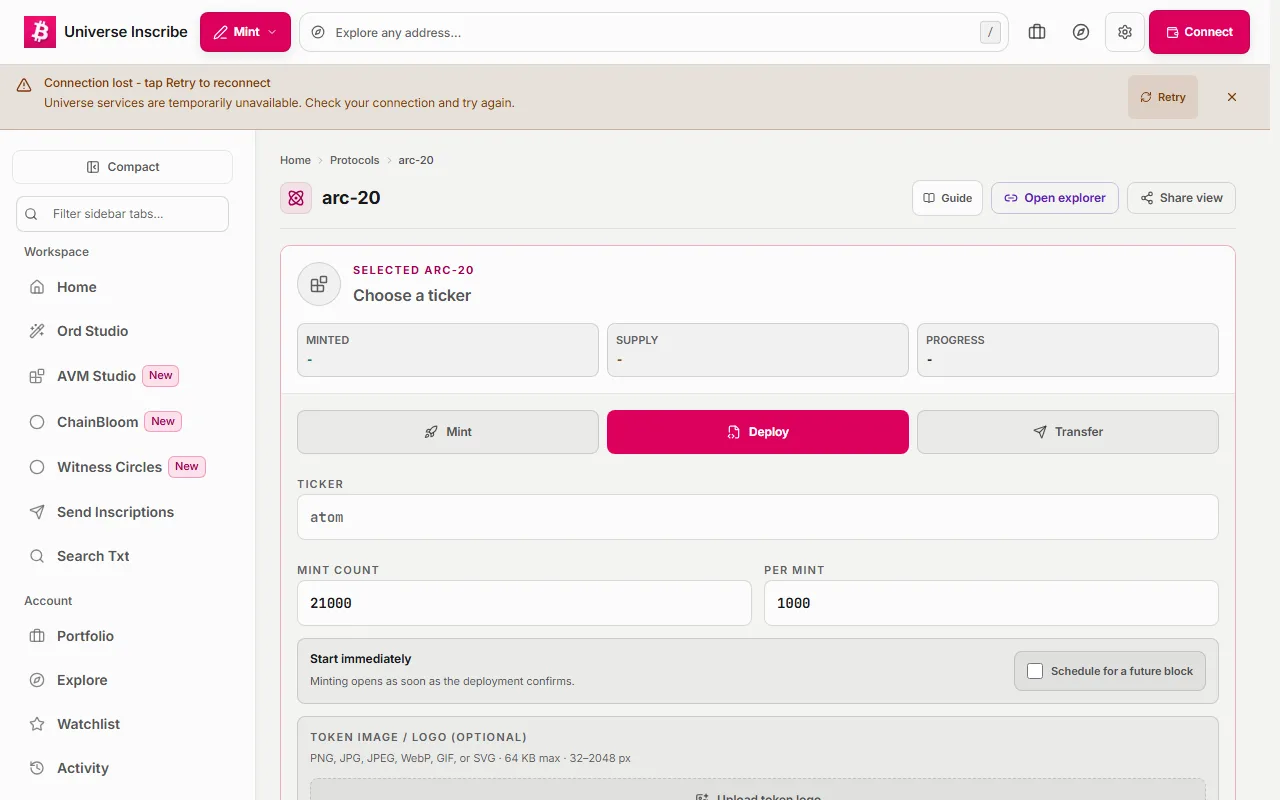Click the Per Mint input field

(991, 603)
